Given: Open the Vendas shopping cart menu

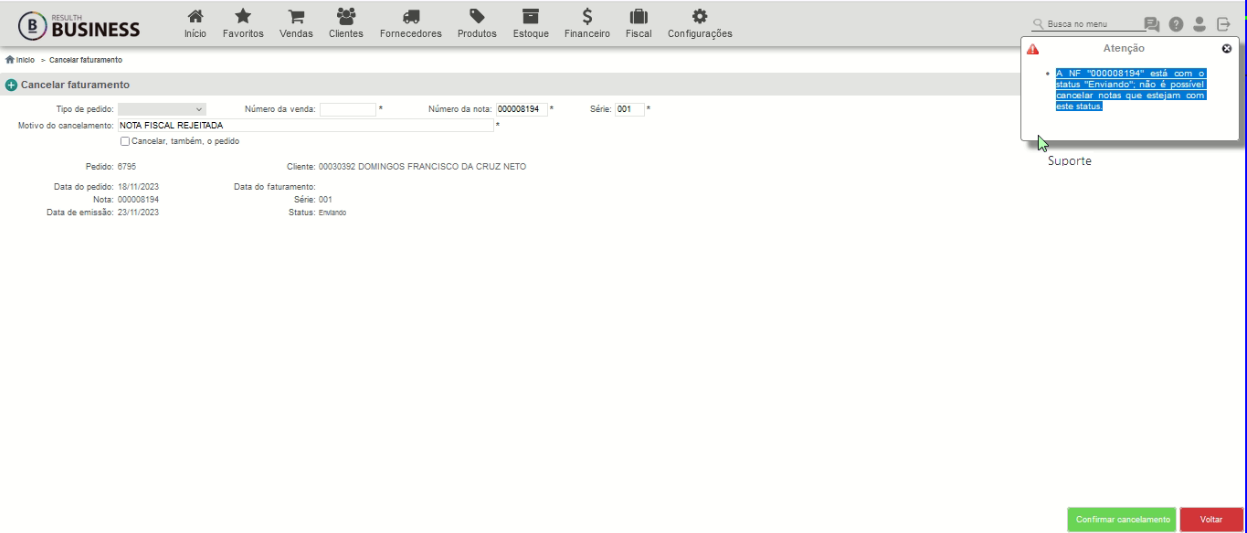Looking at the screenshot, I should 296,16.
